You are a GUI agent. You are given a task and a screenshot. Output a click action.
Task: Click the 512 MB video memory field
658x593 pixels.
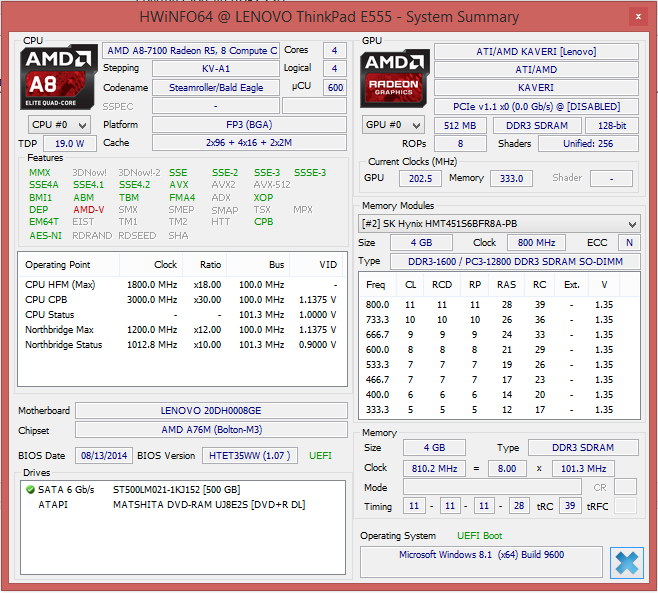460,125
